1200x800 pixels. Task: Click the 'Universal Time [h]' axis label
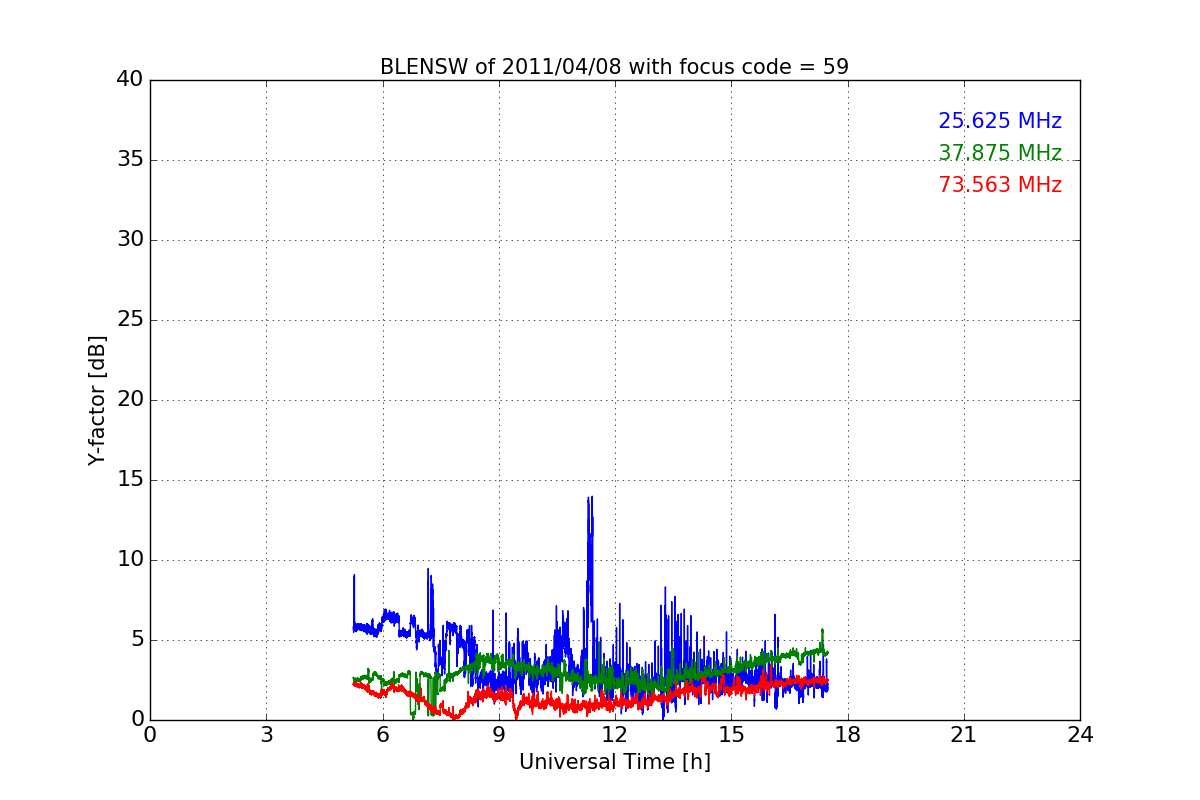click(x=614, y=762)
